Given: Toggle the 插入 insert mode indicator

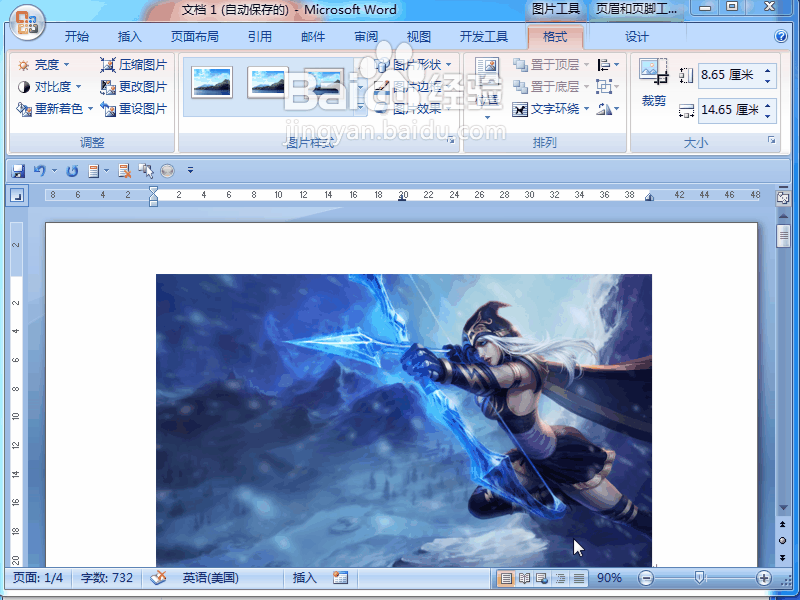Looking at the screenshot, I should 305,578.
